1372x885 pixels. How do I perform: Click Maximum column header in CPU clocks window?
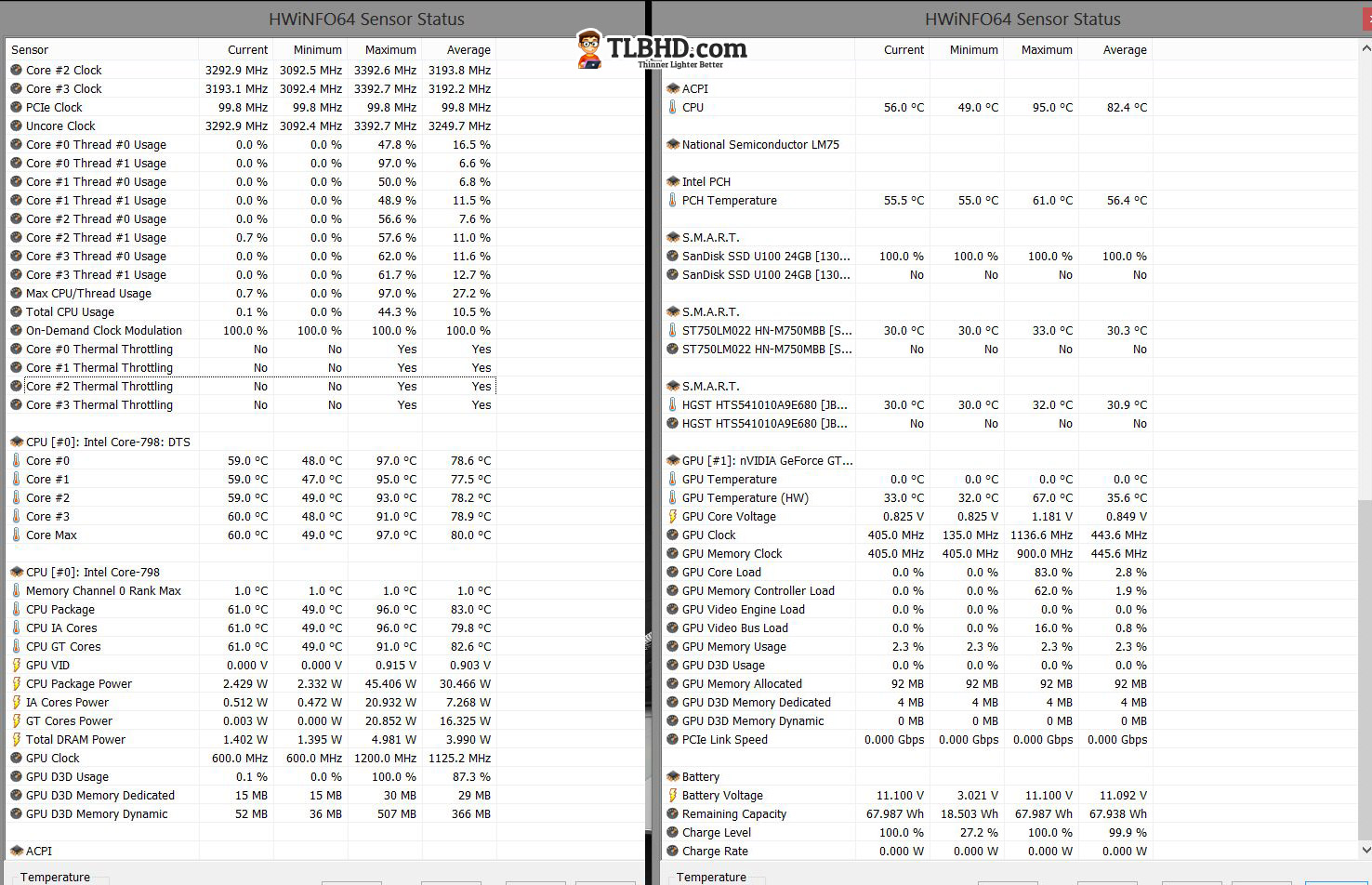coord(390,50)
